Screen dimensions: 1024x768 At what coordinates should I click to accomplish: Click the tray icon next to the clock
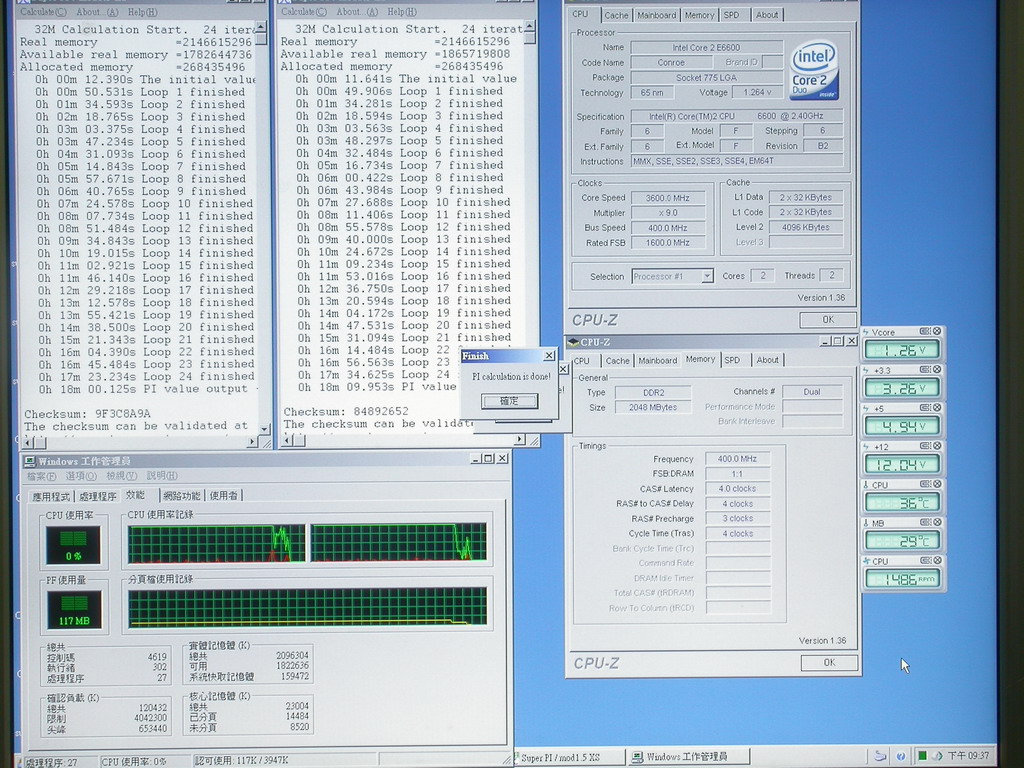click(937, 756)
